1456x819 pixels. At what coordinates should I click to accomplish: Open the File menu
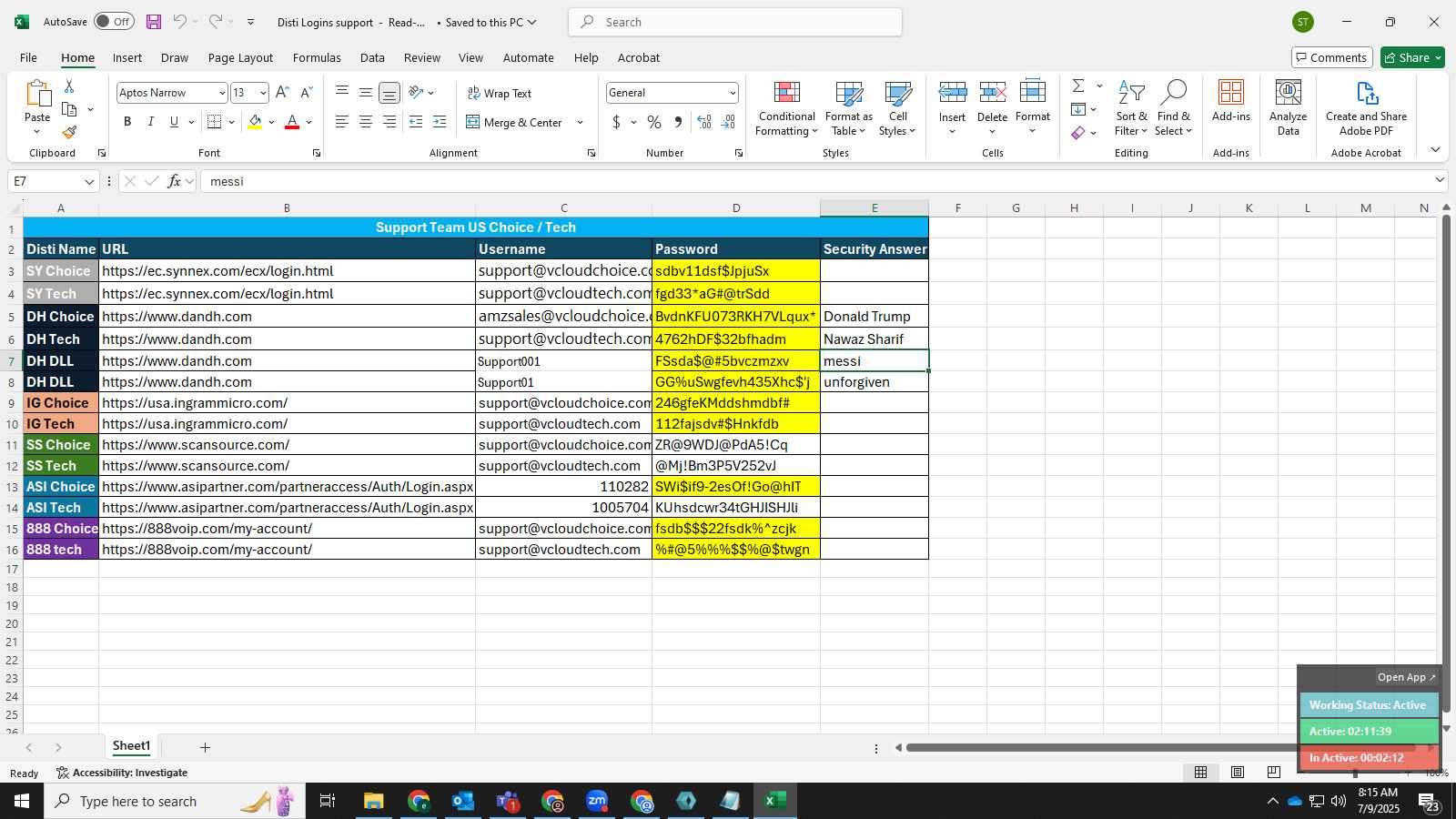point(28,57)
